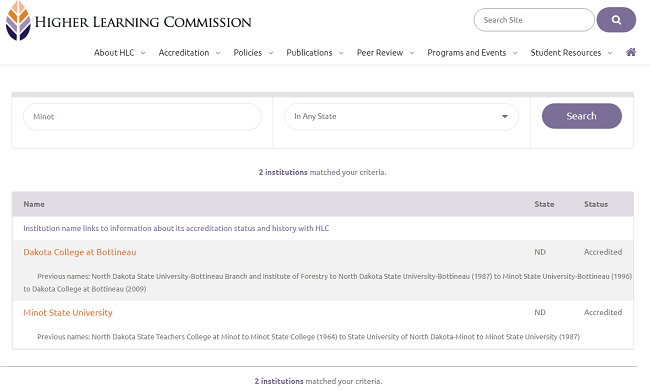Click the institution name field containing Minot
650x391 pixels.
[x=142, y=117]
